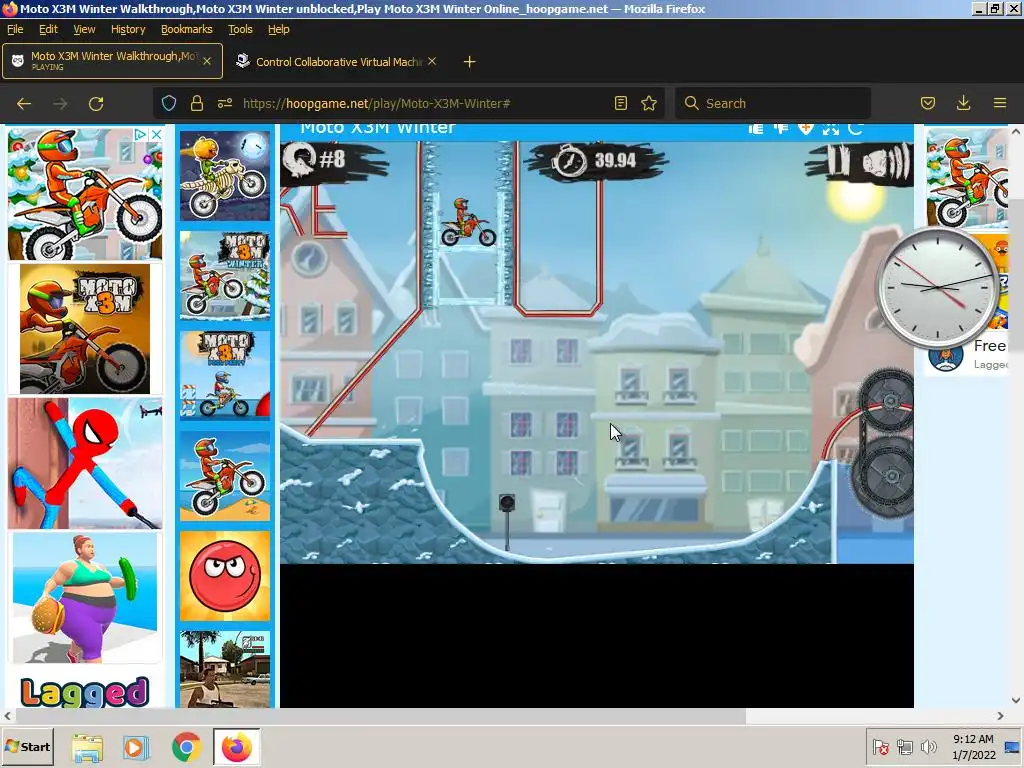
Task: Open the volume speaker icon in system tray
Action: pos(928,746)
